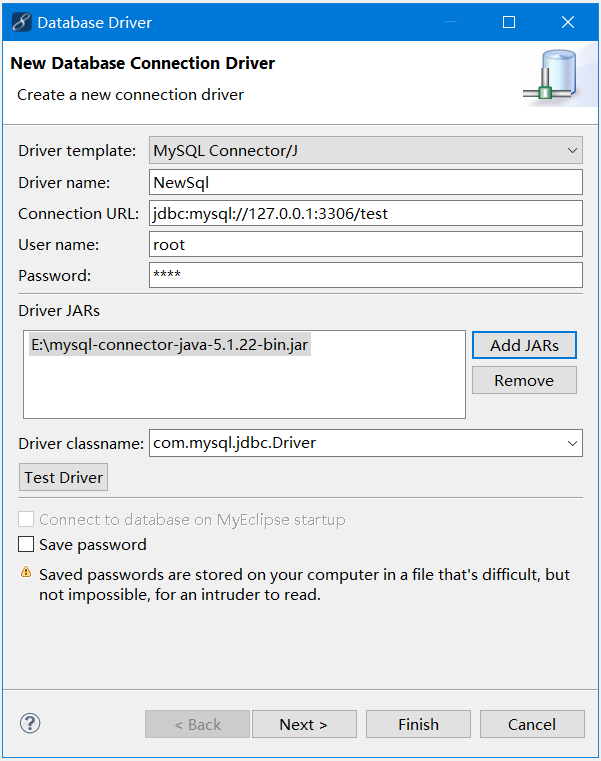Image resolution: width=601 pixels, height=761 pixels.
Task: Click the Test Driver button
Action: coord(63,477)
